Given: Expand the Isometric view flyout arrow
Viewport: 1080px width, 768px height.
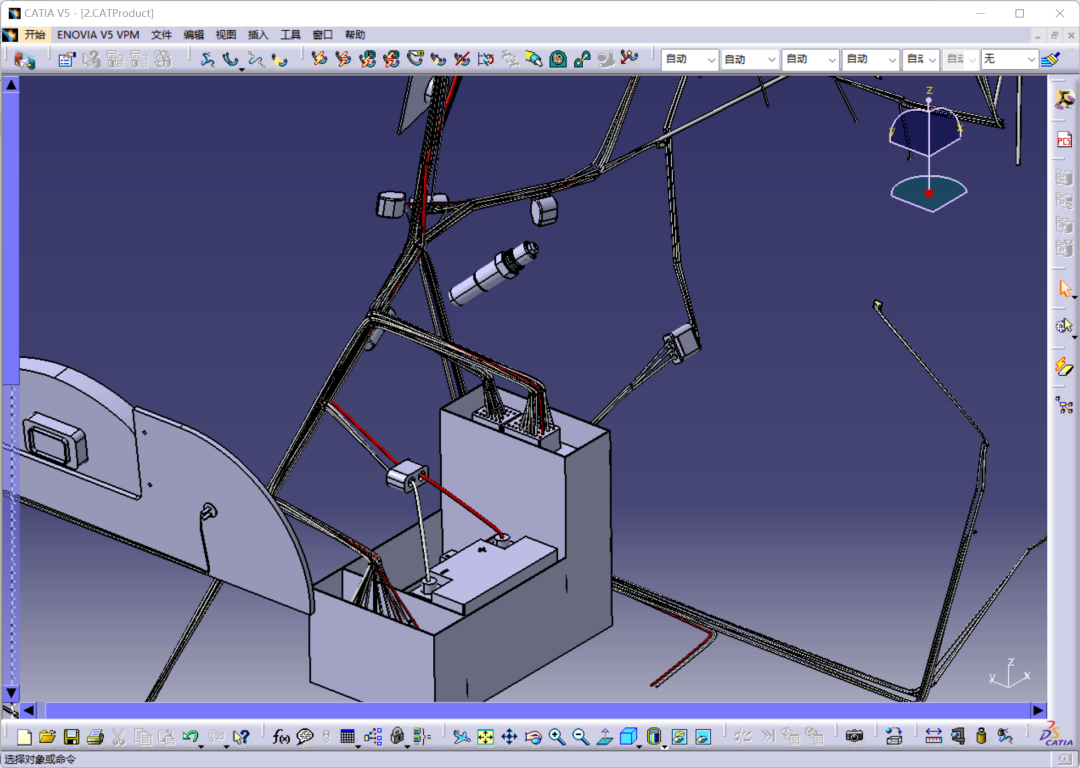Looking at the screenshot, I should click(639, 747).
